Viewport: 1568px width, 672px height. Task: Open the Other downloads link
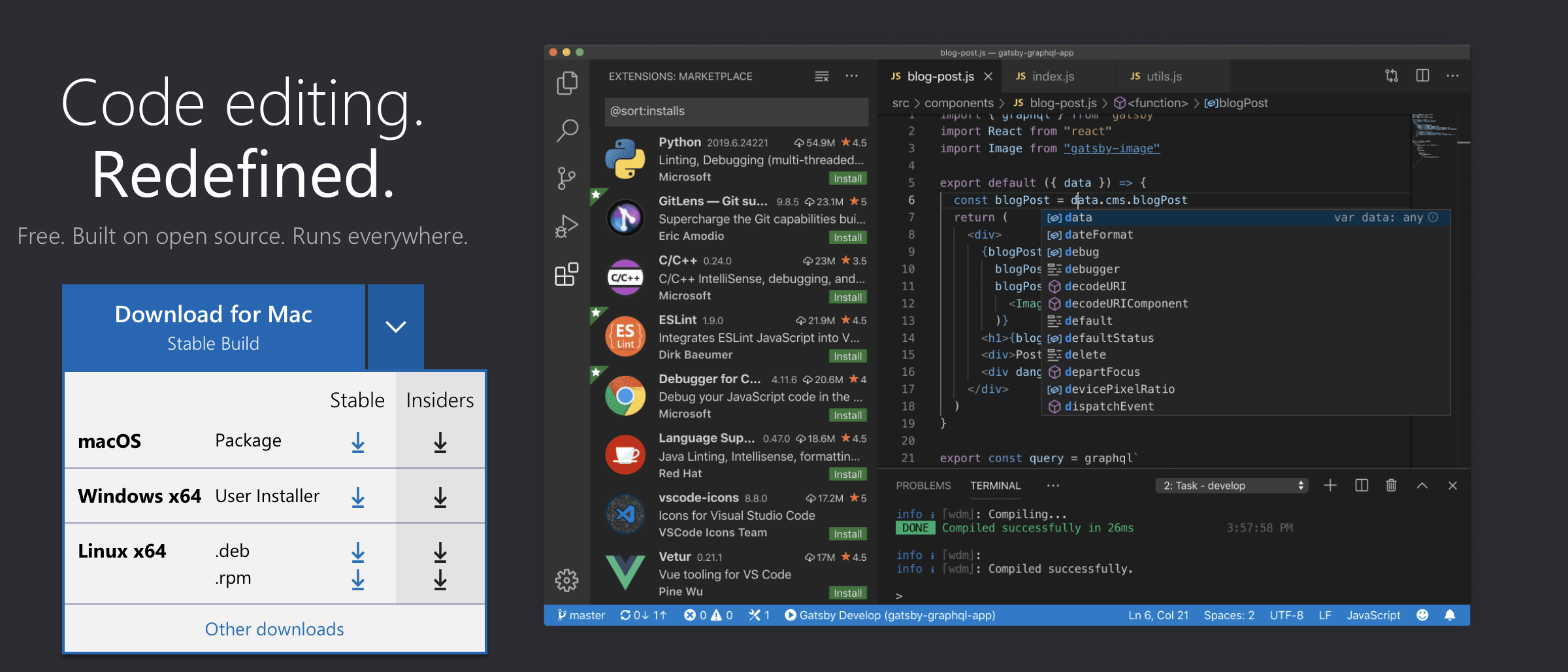click(x=274, y=629)
